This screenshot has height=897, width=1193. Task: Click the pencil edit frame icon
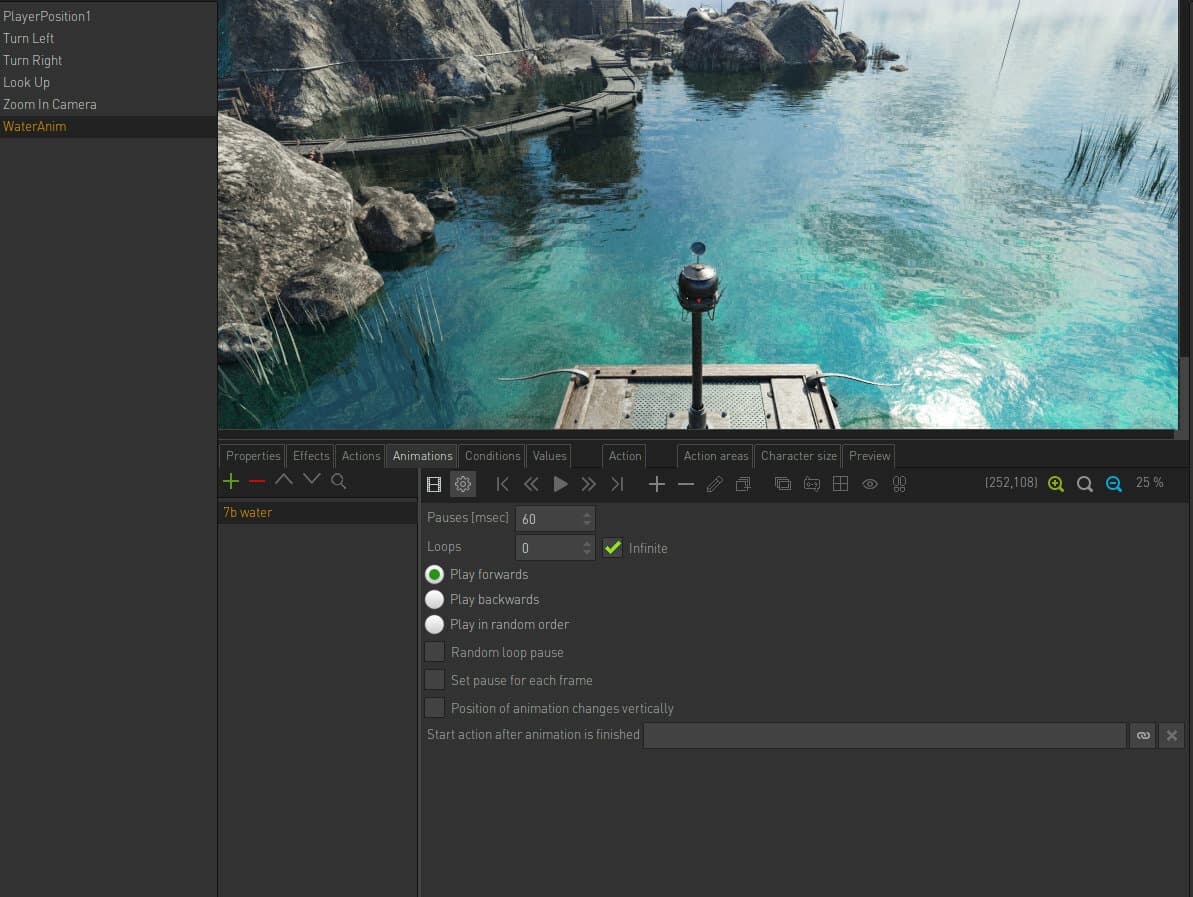pos(714,484)
